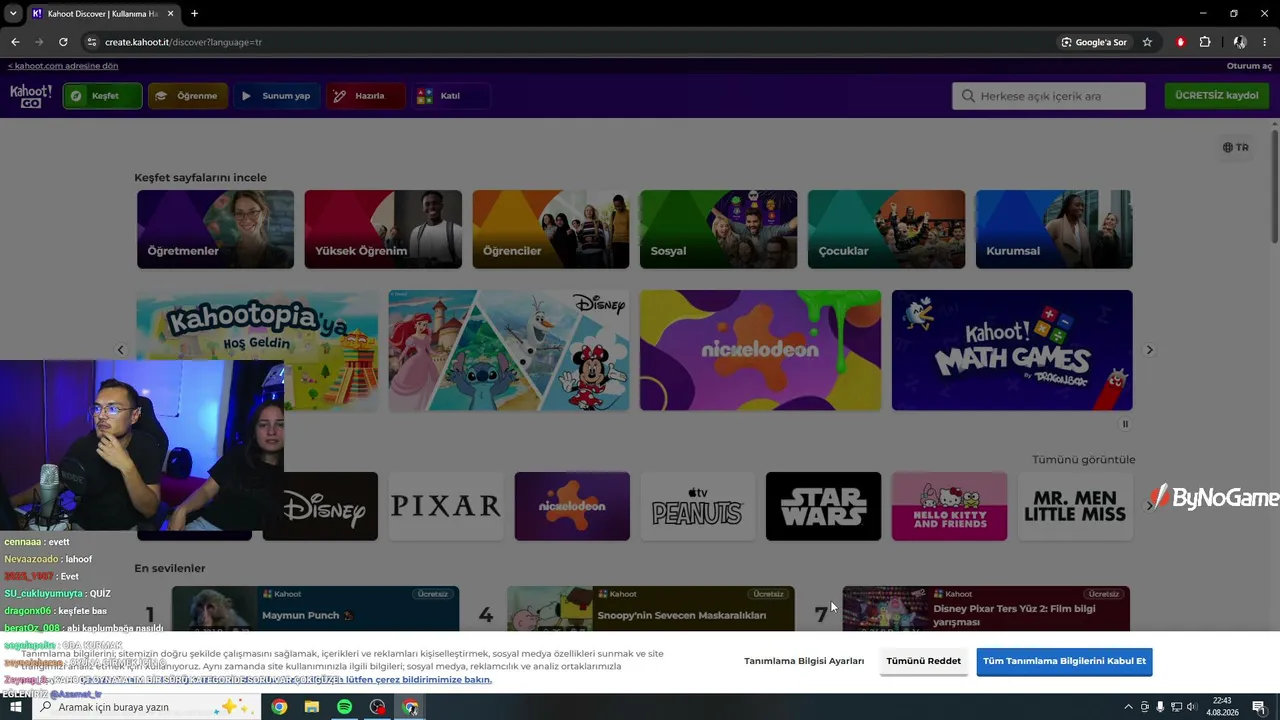Open the Chrome three-dot menu
1280x720 pixels.
pos(1265,42)
